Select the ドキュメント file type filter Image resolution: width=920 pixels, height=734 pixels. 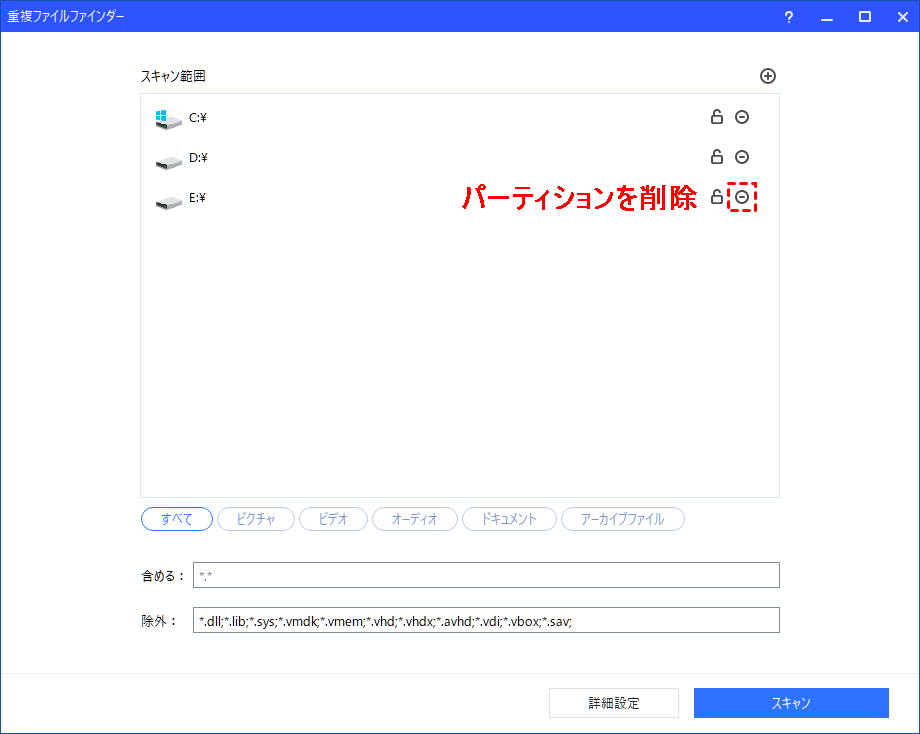(x=509, y=519)
